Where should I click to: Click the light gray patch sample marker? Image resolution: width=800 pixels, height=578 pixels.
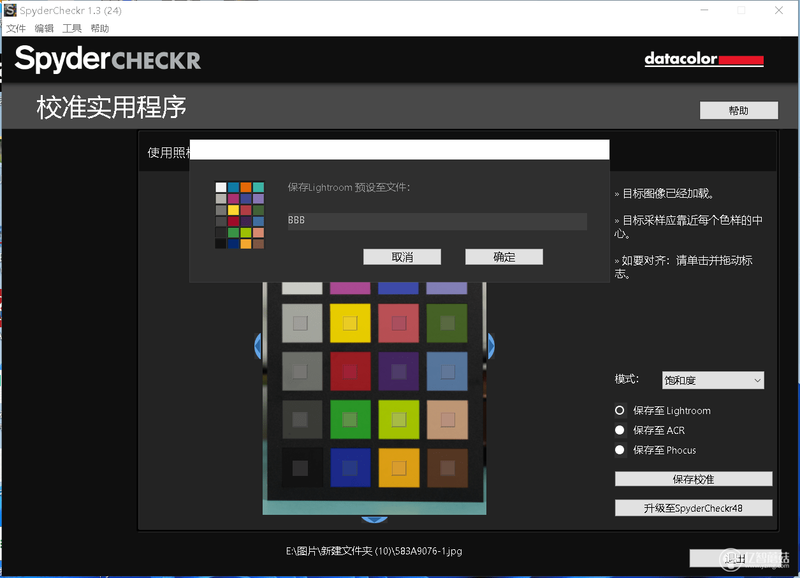coord(301,323)
